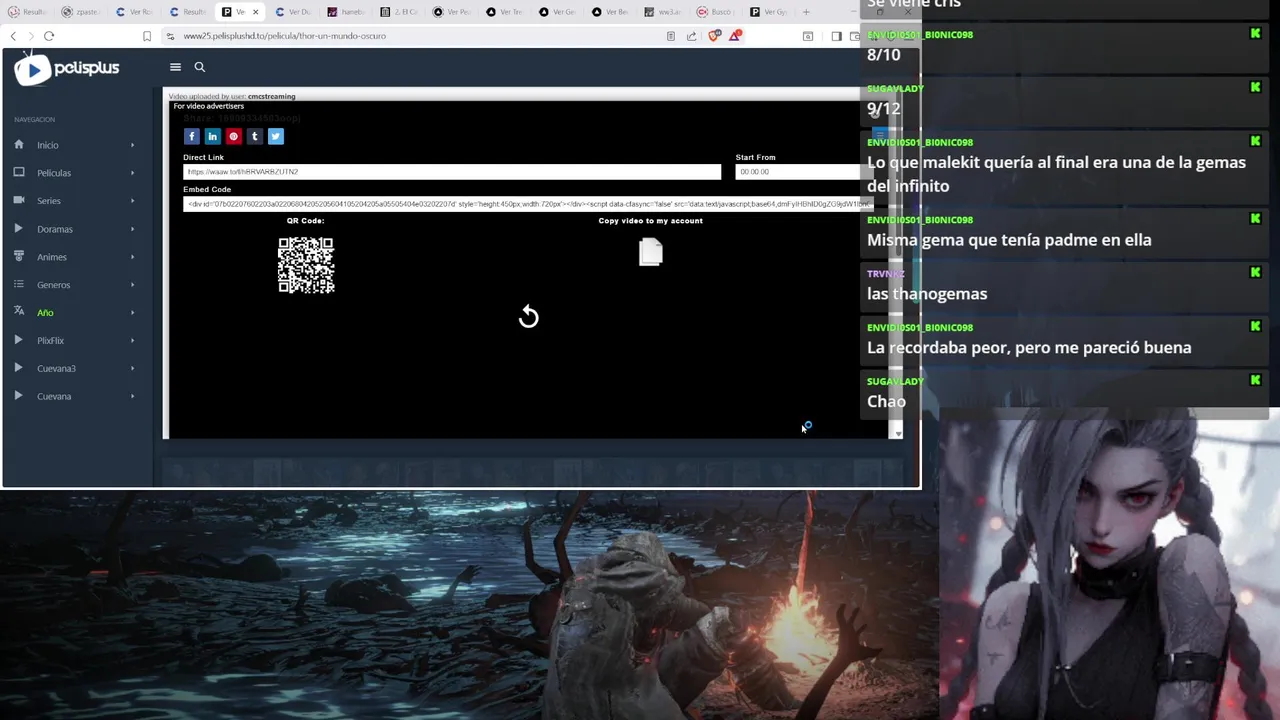This screenshot has height=720, width=1280.
Task: Switch to the '2. El Ca' browser tab
Action: click(x=400, y=12)
